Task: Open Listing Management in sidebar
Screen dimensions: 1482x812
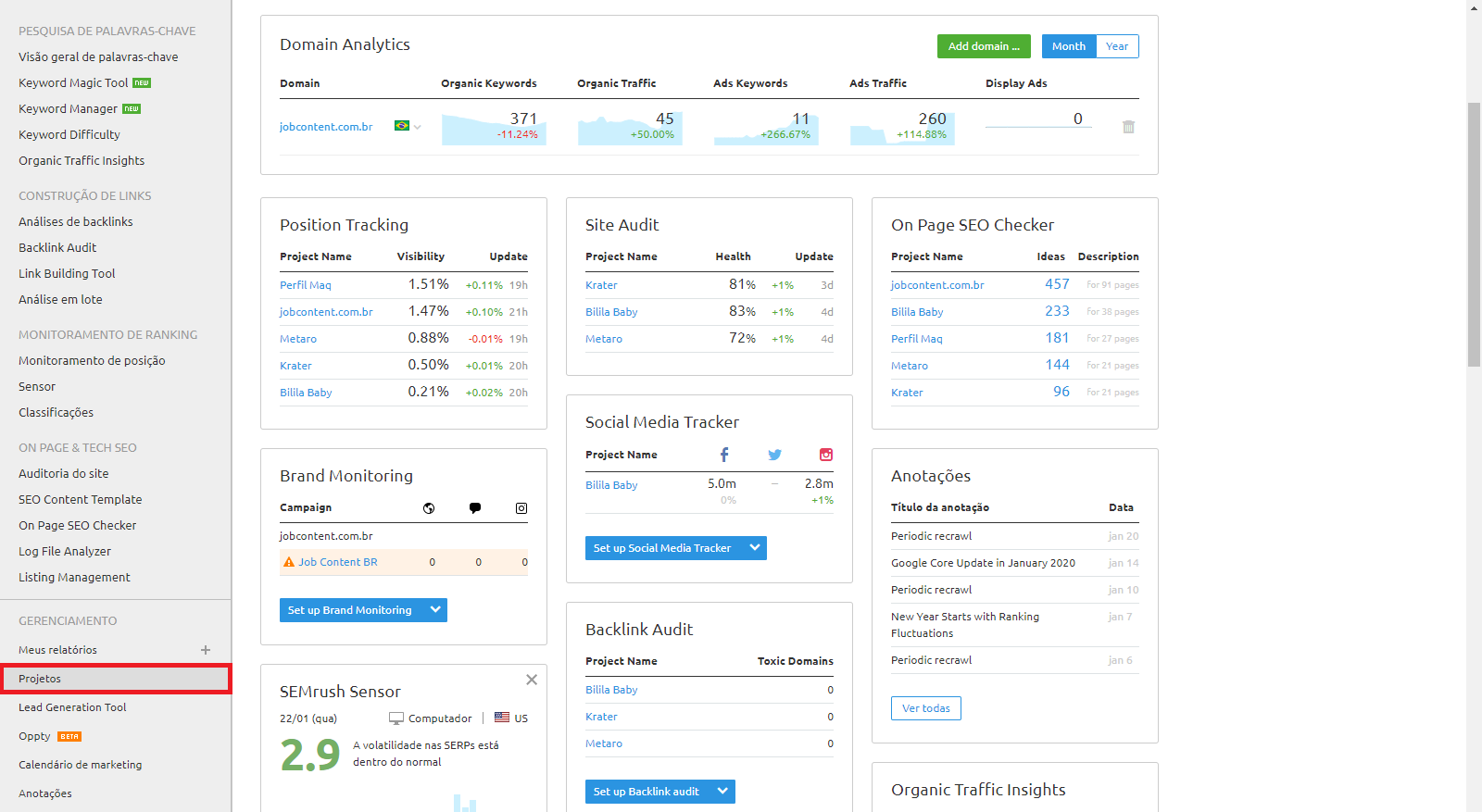Action: pyautogui.click(x=74, y=578)
